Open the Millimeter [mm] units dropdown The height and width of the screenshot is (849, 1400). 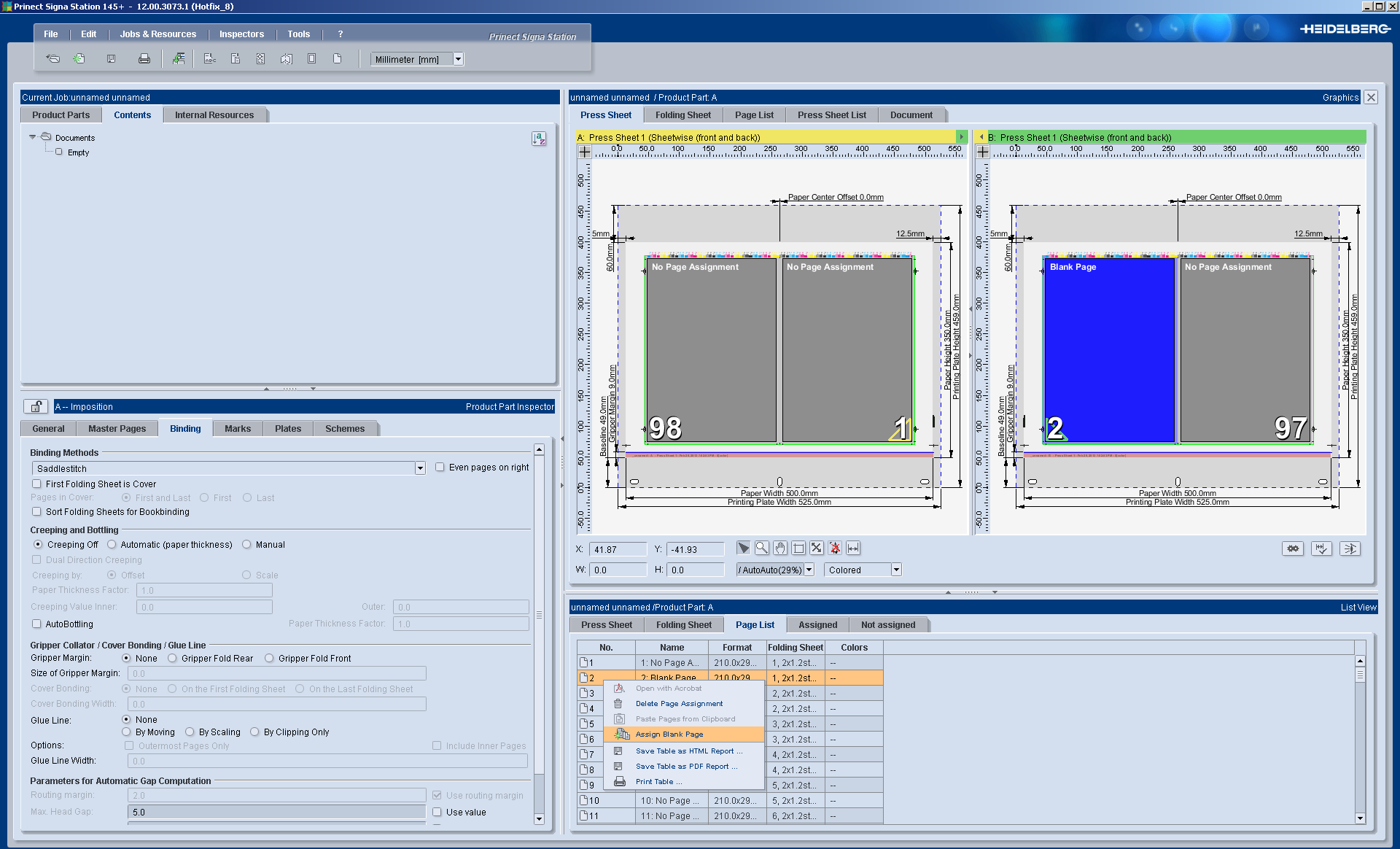click(459, 59)
